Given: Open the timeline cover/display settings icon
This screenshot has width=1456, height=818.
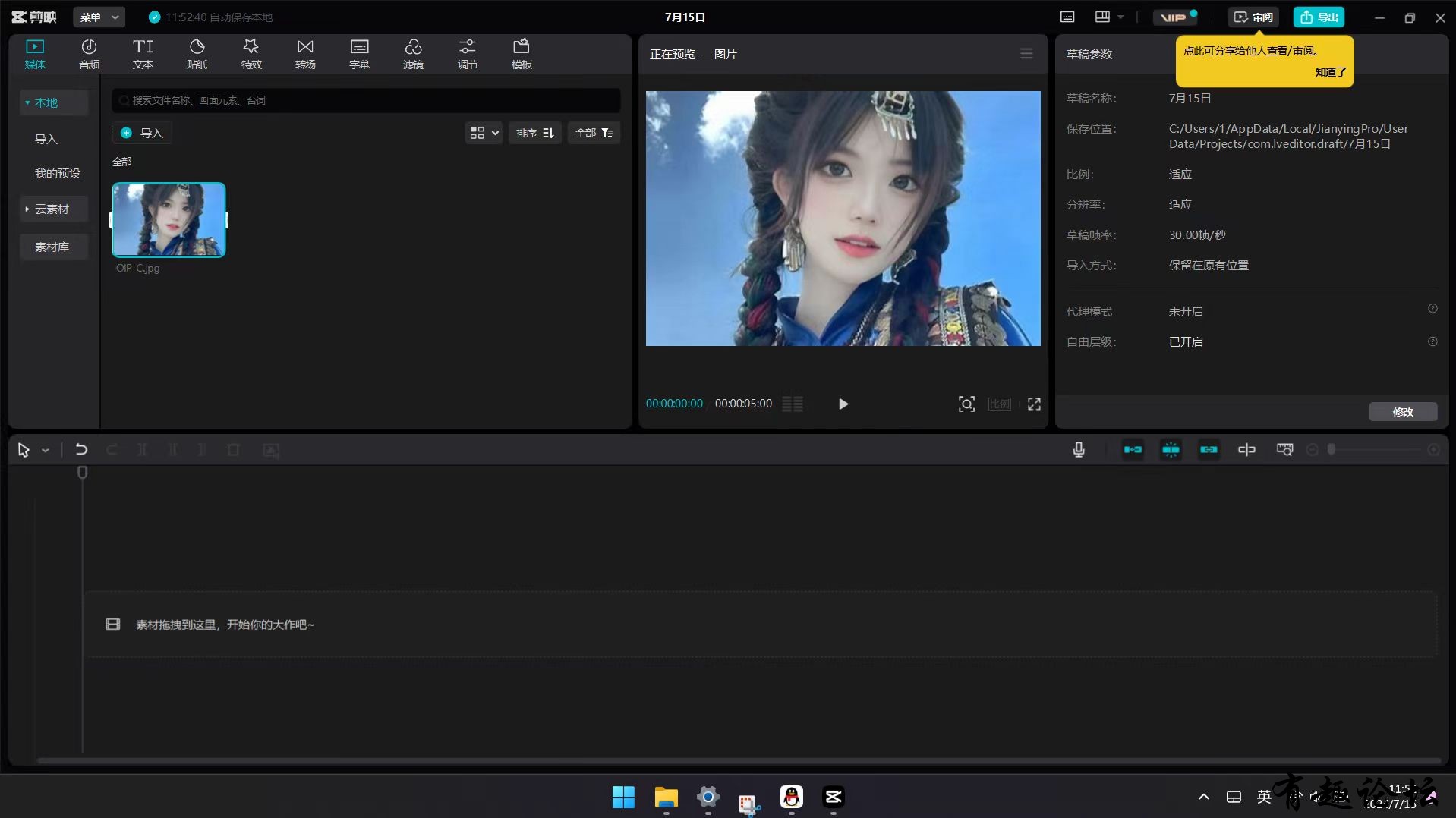Looking at the screenshot, I should point(1284,450).
